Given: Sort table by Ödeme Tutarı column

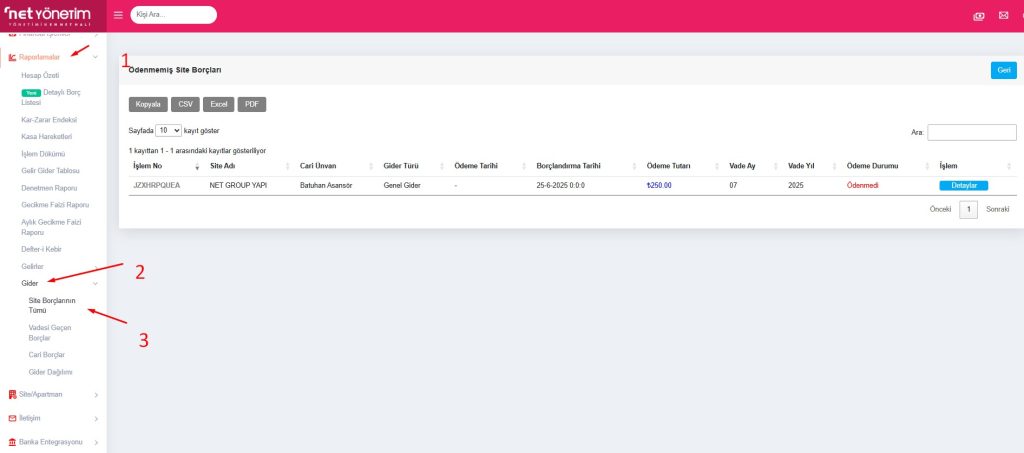Looking at the screenshot, I should [x=668, y=165].
